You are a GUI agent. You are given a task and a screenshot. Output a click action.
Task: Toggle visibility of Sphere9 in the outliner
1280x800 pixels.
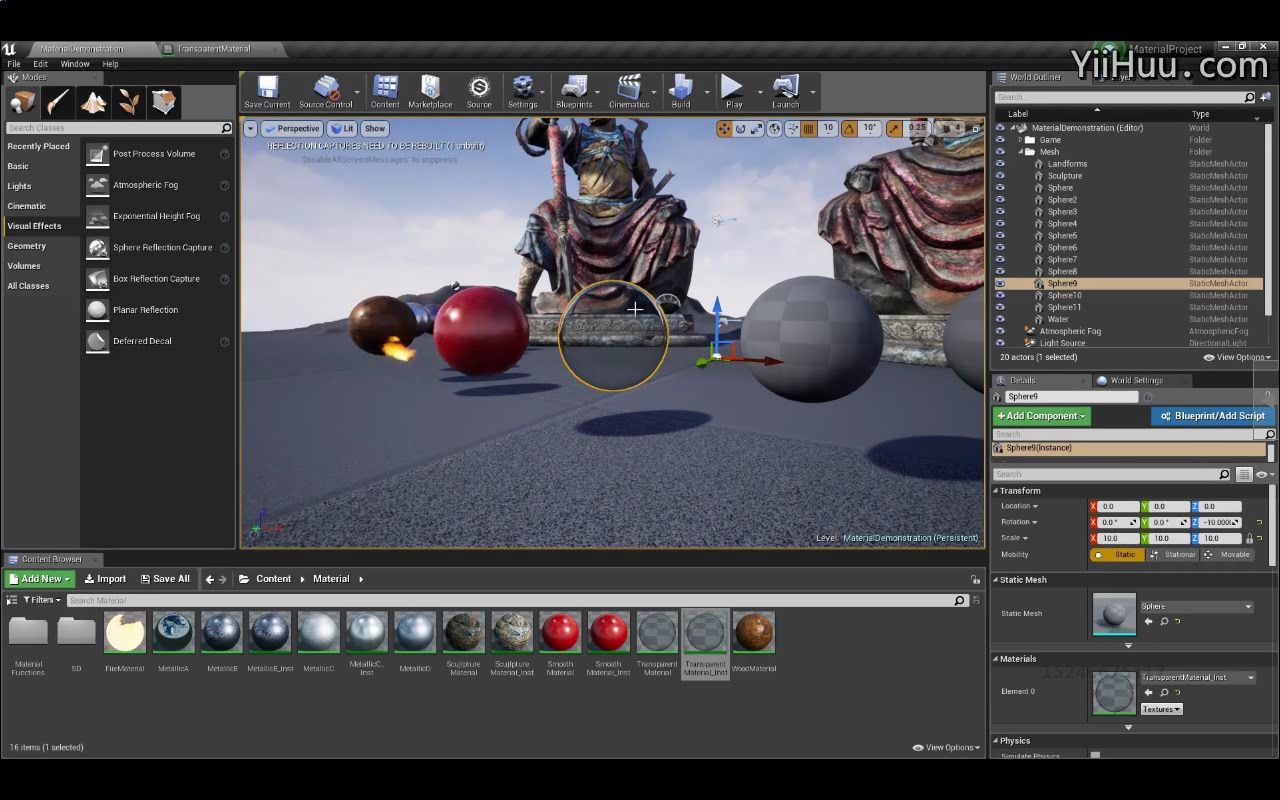click(x=1000, y=284)
